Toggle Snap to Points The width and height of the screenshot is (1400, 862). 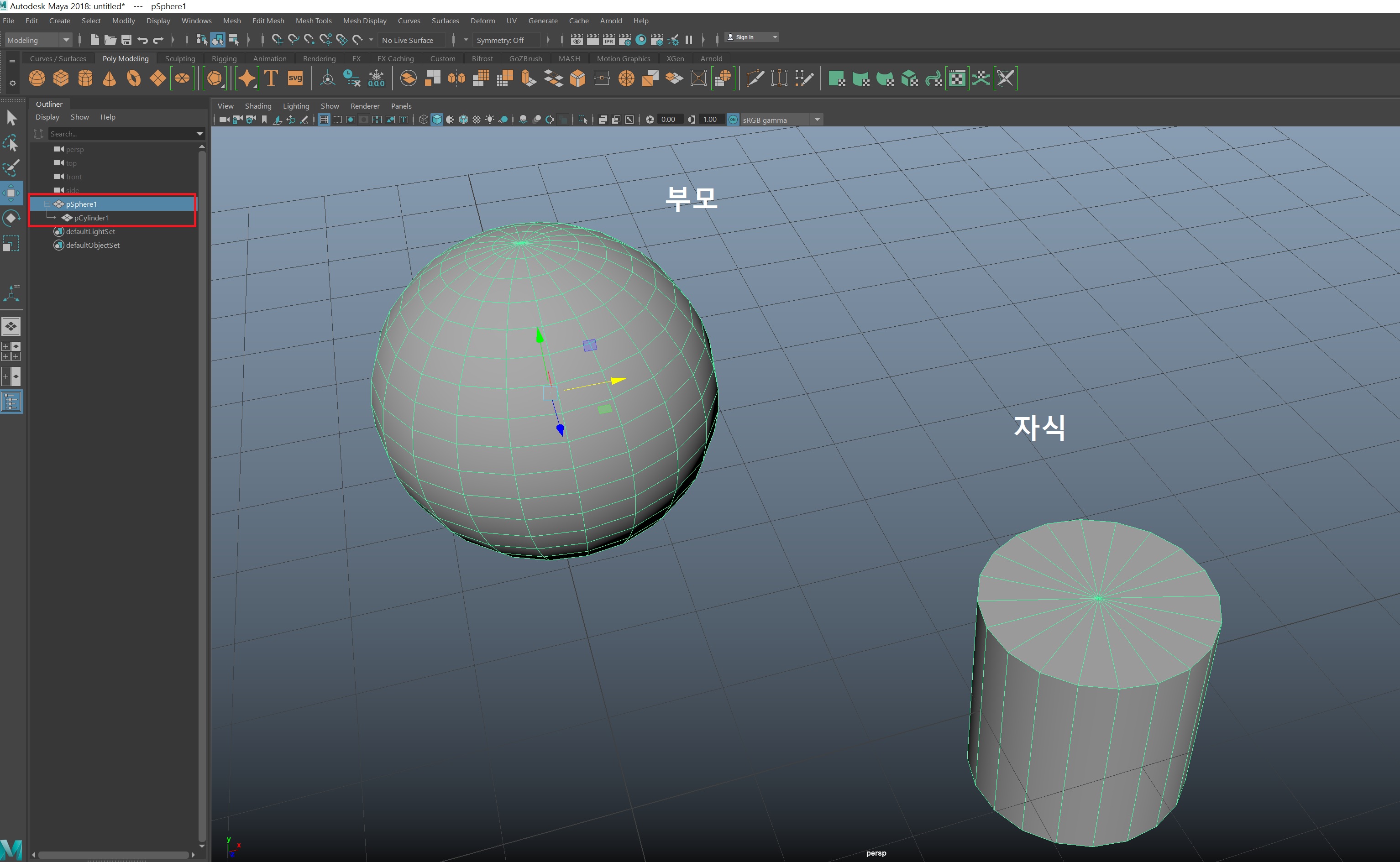[x=309, y=39]
